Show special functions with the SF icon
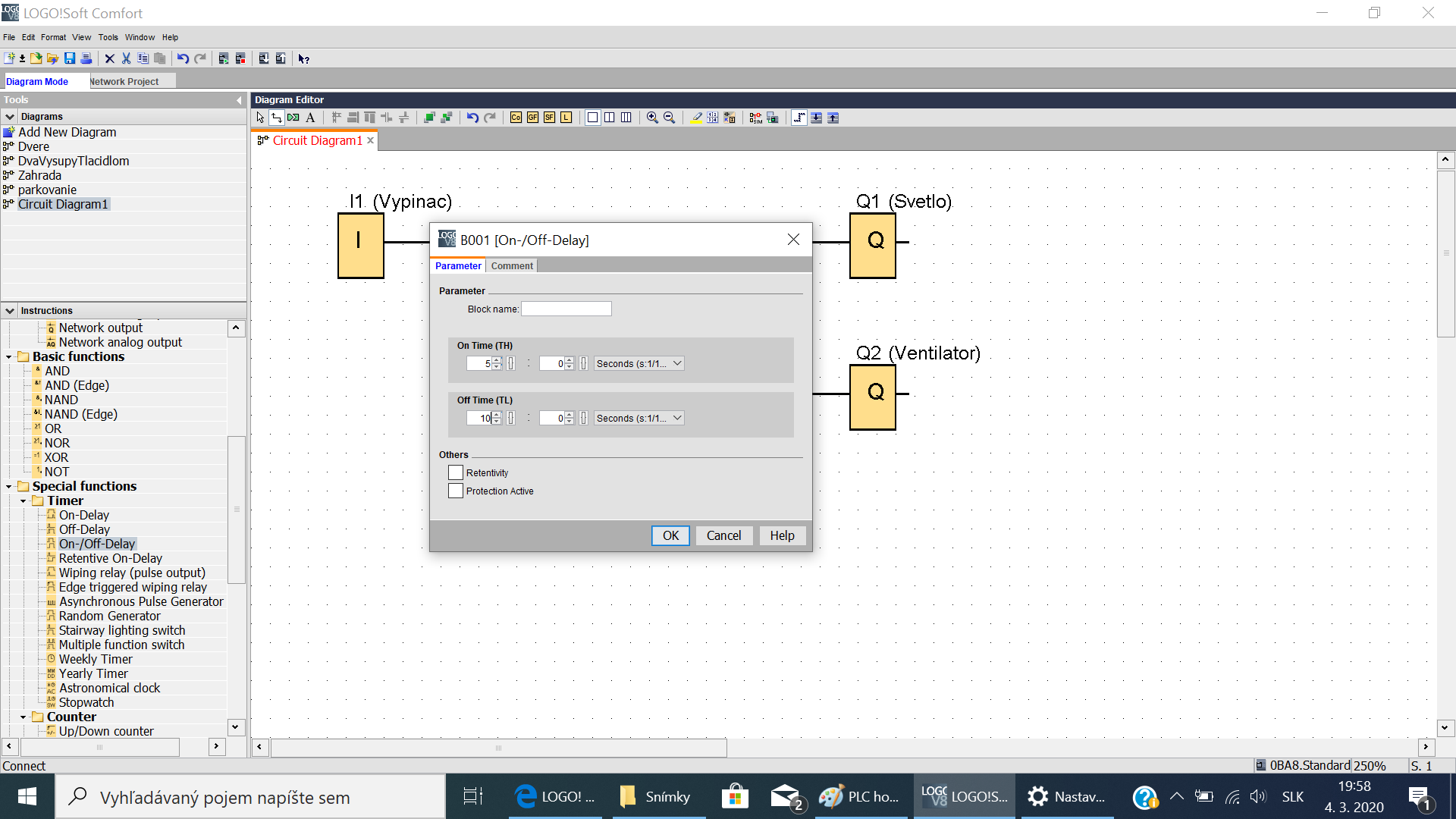The width and height of the screenshot is (1456, 819). click(x=549, y=118)
